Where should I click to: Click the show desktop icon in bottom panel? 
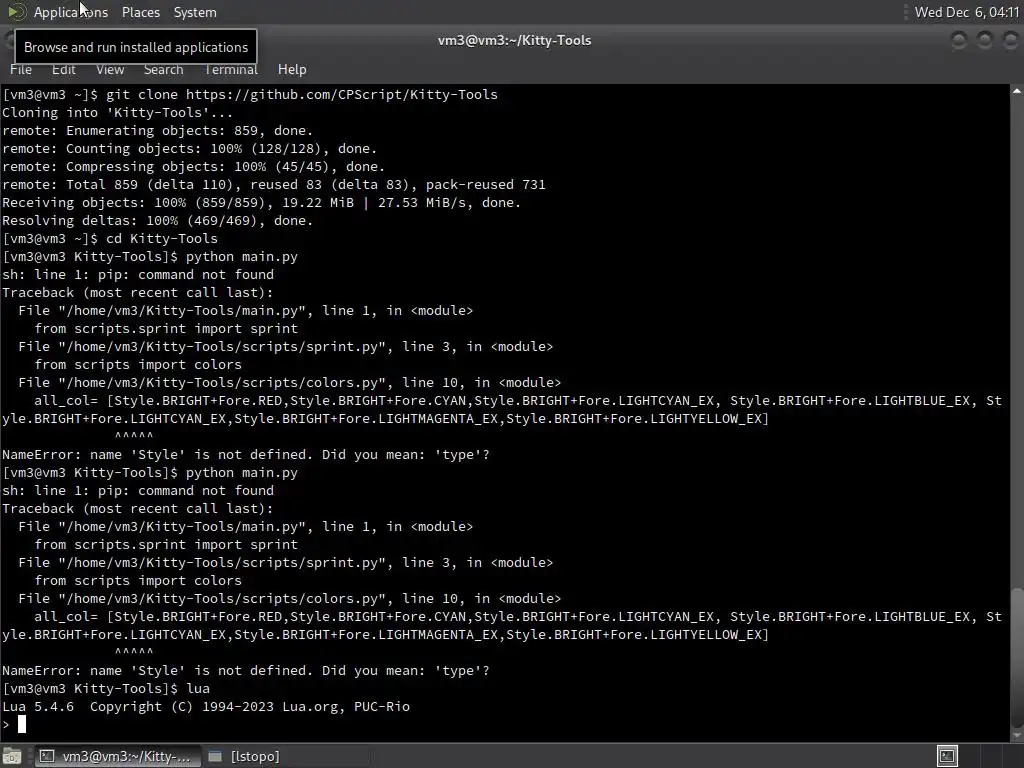point(12,756)
